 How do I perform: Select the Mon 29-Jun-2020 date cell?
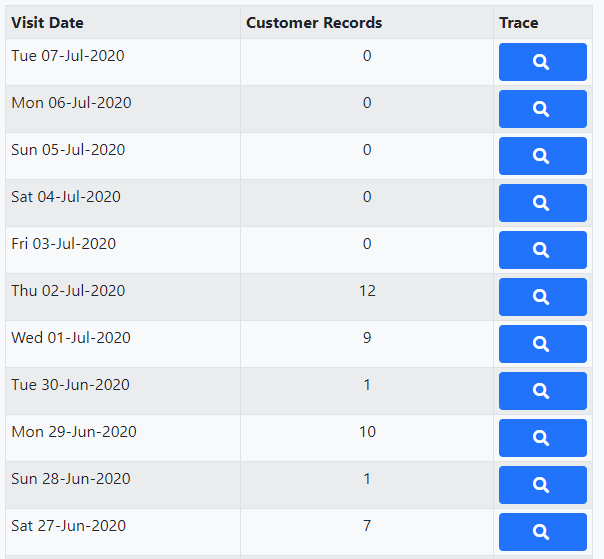[x=123, y=438]
